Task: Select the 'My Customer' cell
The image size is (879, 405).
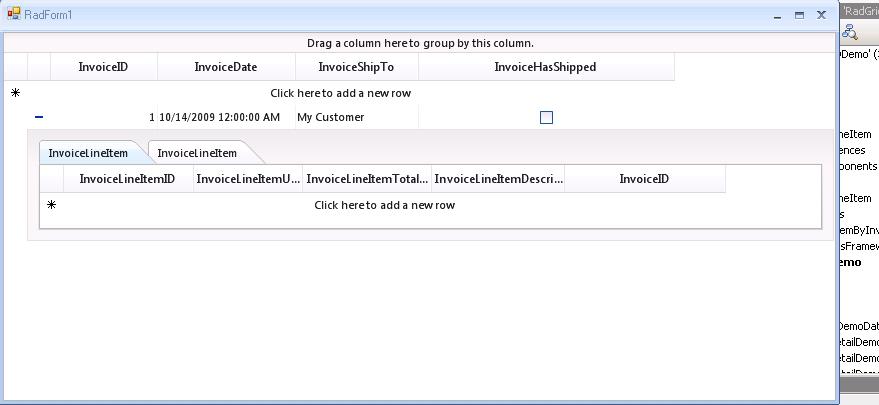Action: click(x=357, y=117)
